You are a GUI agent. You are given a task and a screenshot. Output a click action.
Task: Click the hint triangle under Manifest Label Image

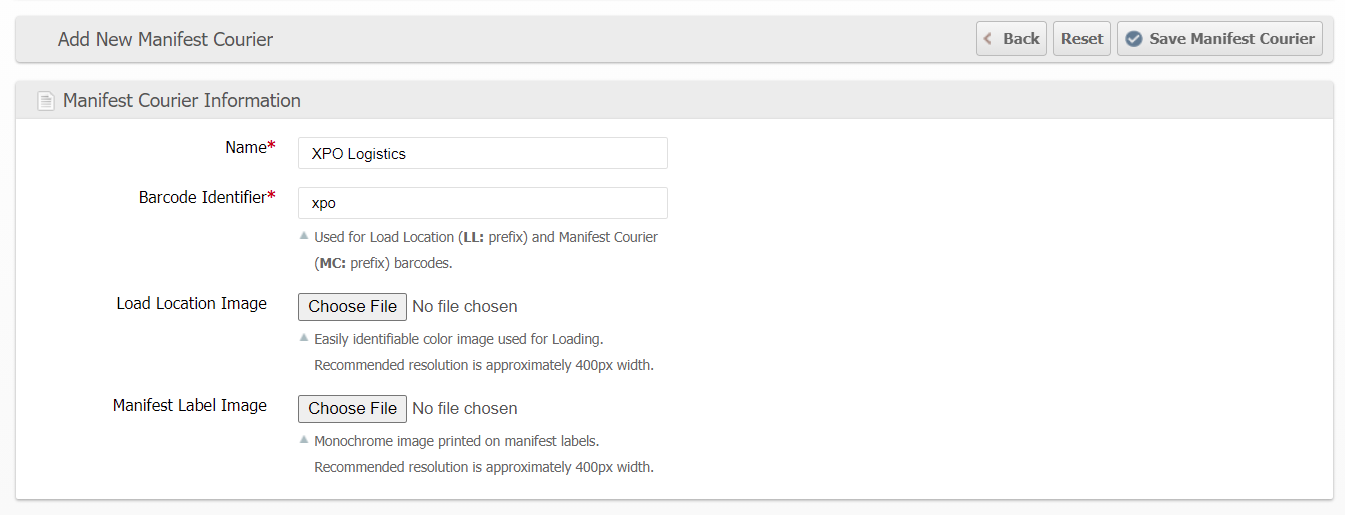tap(304, 439)
